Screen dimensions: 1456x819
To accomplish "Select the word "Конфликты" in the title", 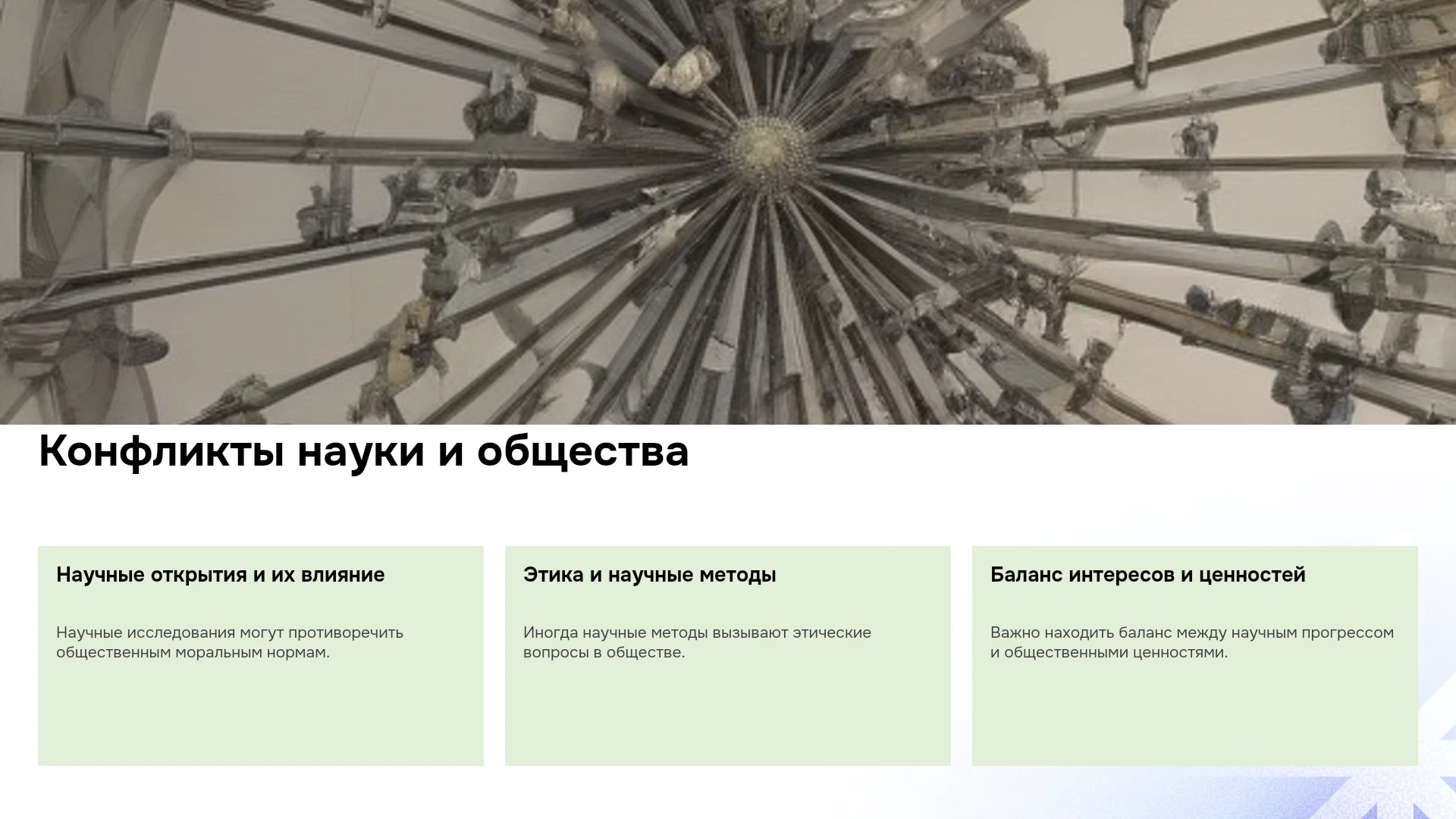I will [162, 452].
